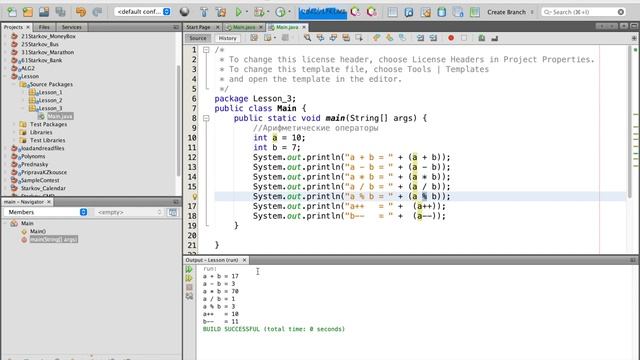Viewport: 640px width, 360px height.
Task: Click the Re-run with different parameters icon
Action: coord(189,278)
